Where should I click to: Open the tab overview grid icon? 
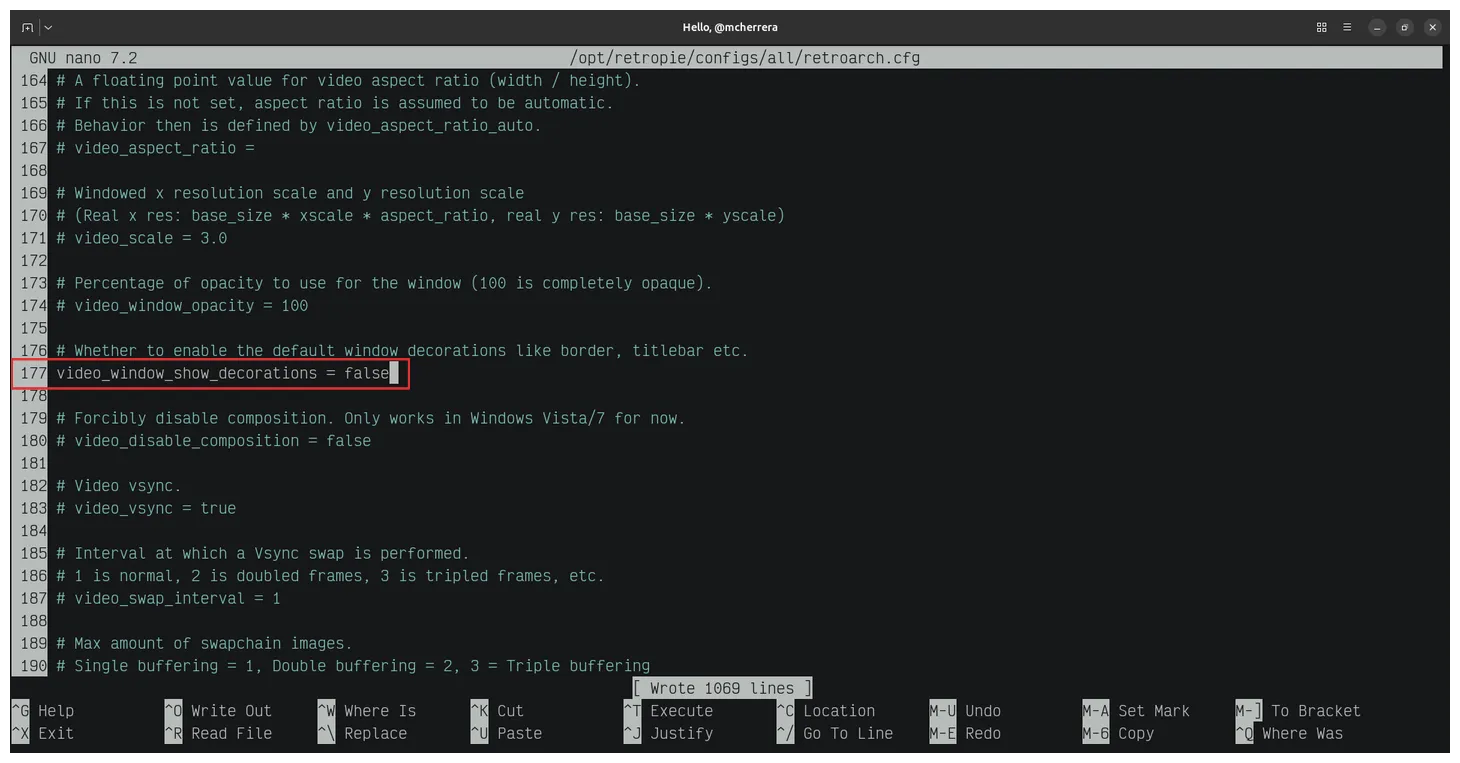tap(1321, 27)
